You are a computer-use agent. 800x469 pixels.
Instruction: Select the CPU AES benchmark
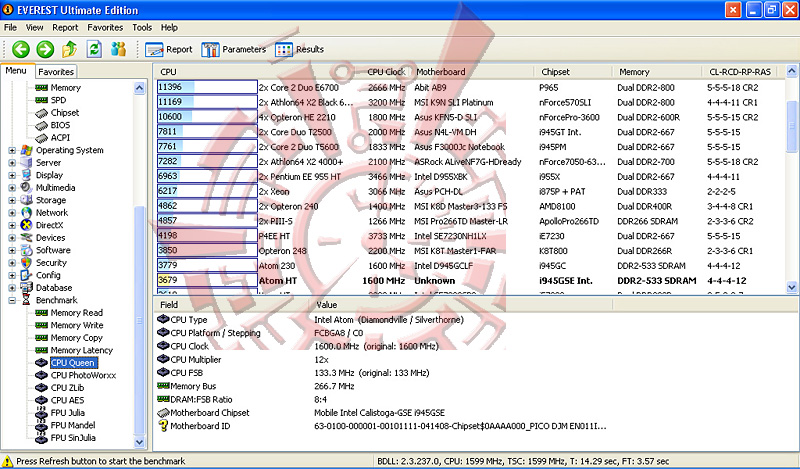point(67,401)
